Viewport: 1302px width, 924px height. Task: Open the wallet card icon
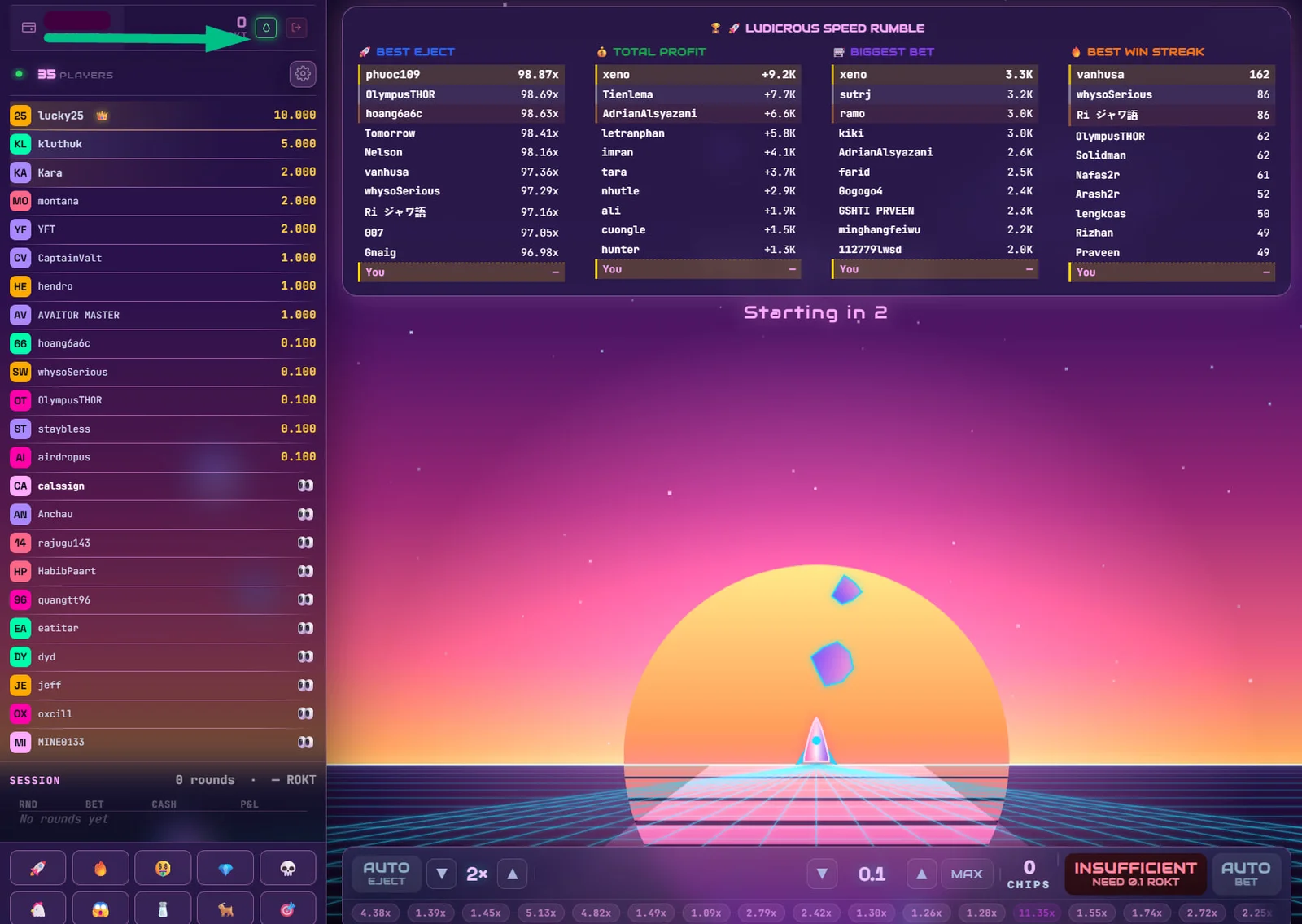click(28, 27)
